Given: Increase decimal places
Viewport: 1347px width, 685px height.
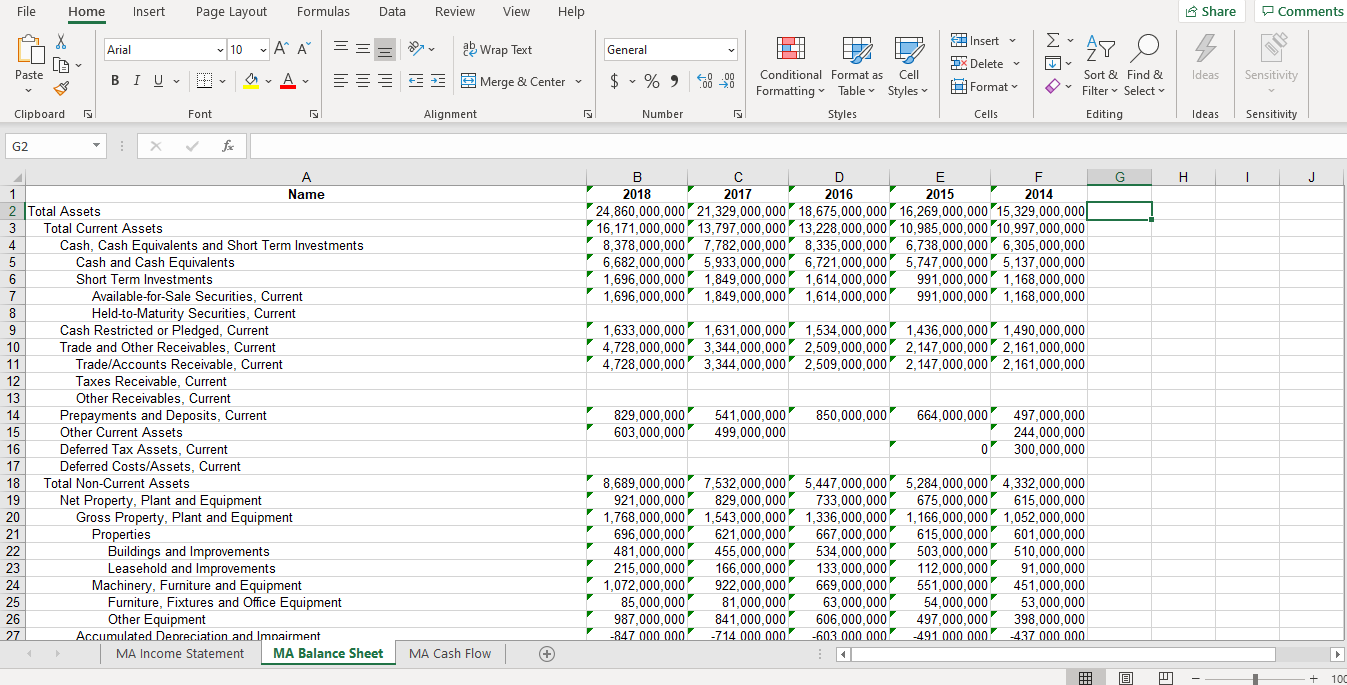Looking at the screenshot, I should pos(703,81).
